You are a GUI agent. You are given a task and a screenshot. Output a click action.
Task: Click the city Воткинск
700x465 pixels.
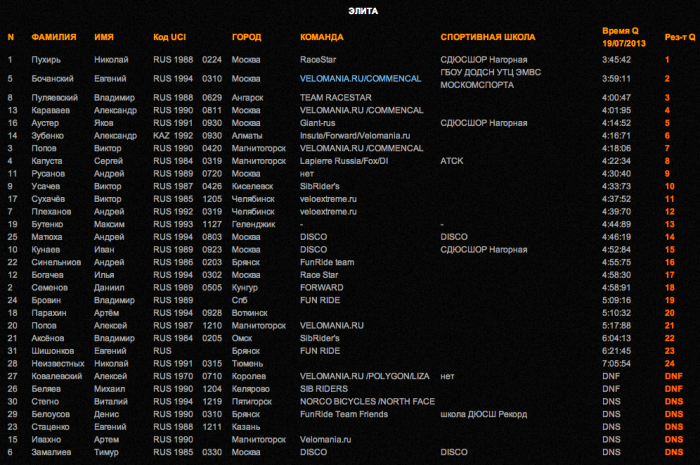click(250, 313)
